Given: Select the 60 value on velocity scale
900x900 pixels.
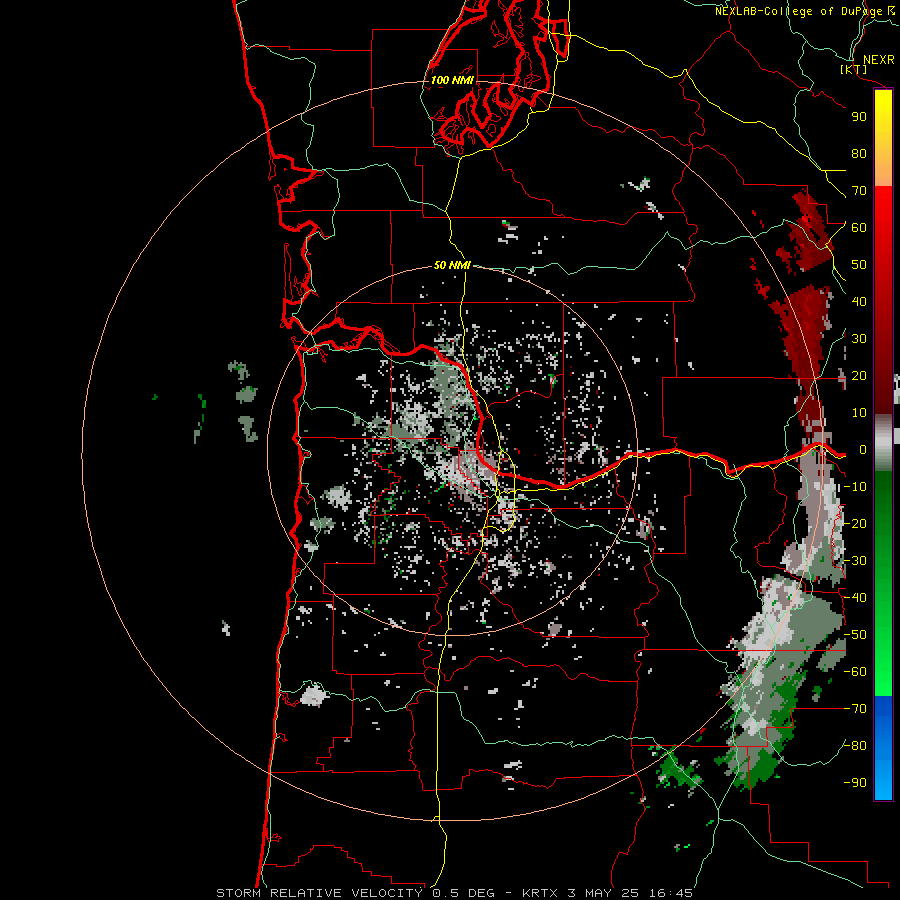Looking at the screenshot, I should 859,228.
